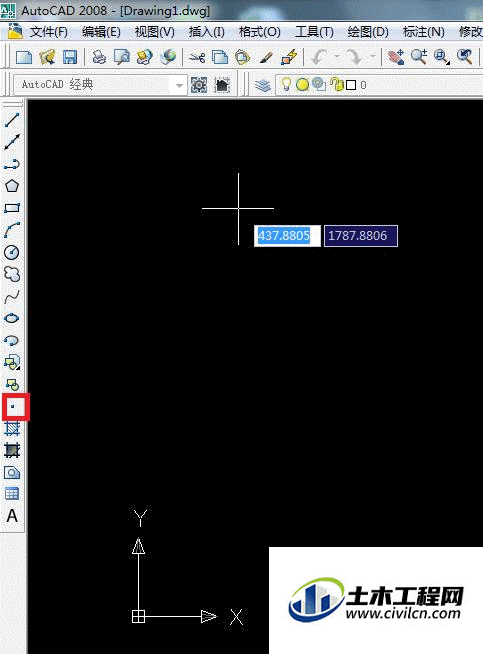Toggle layer 0 viewport freeze icon

click(319, 85)
